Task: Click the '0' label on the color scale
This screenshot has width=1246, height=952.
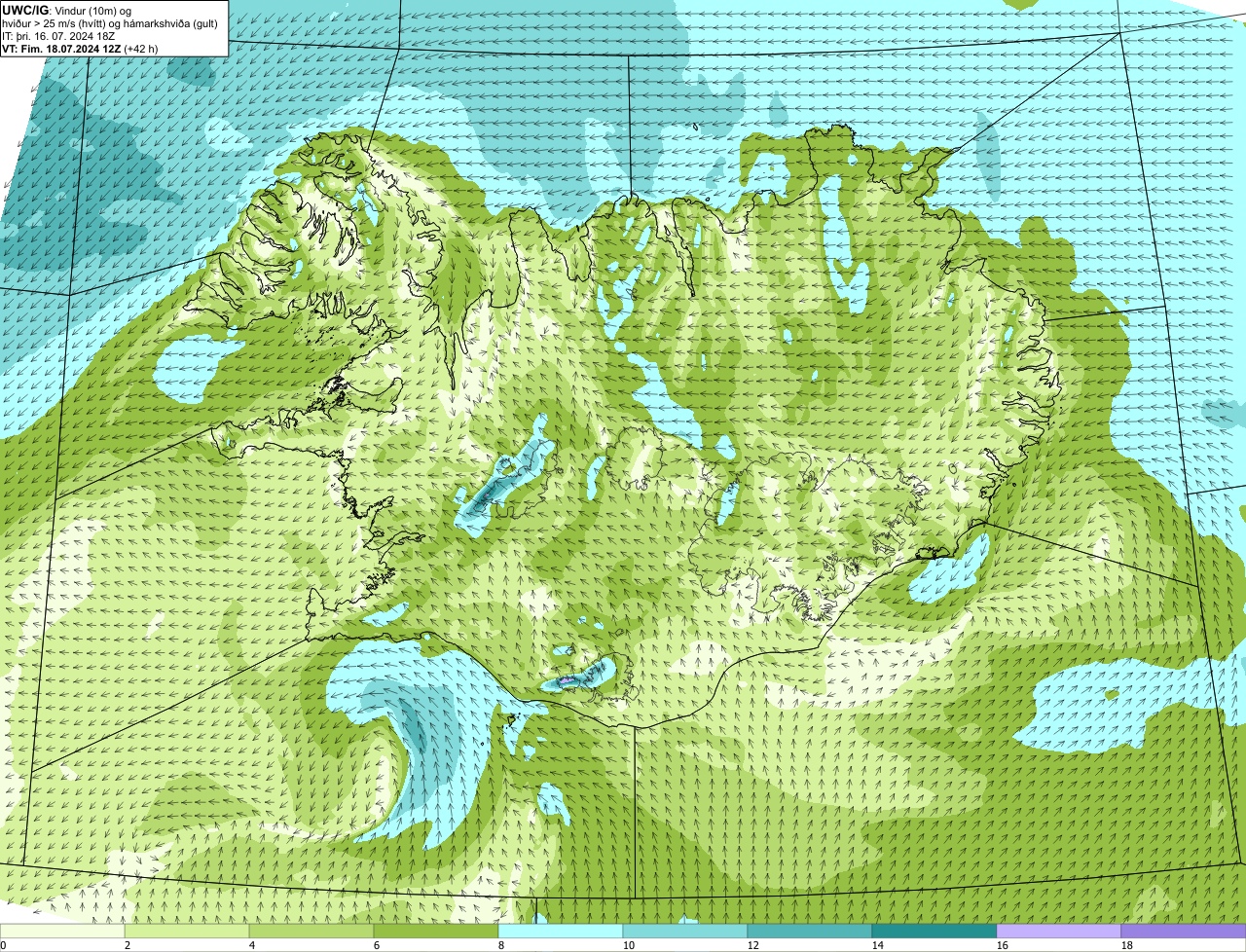Action: point(3,945)
